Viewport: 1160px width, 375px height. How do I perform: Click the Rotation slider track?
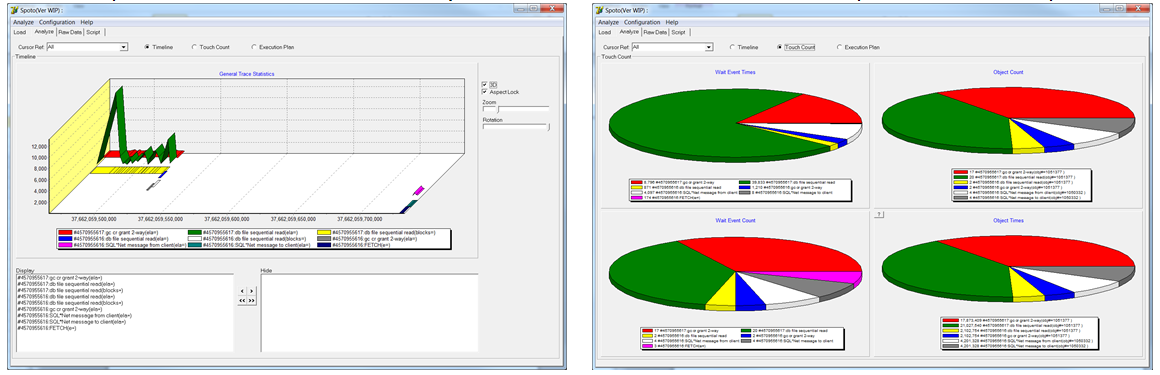tap(516, 126)
